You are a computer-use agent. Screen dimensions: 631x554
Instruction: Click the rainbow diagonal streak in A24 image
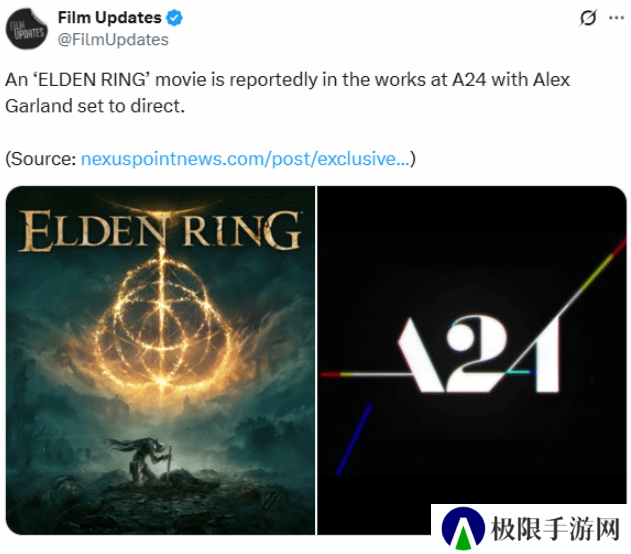[592, 276]
